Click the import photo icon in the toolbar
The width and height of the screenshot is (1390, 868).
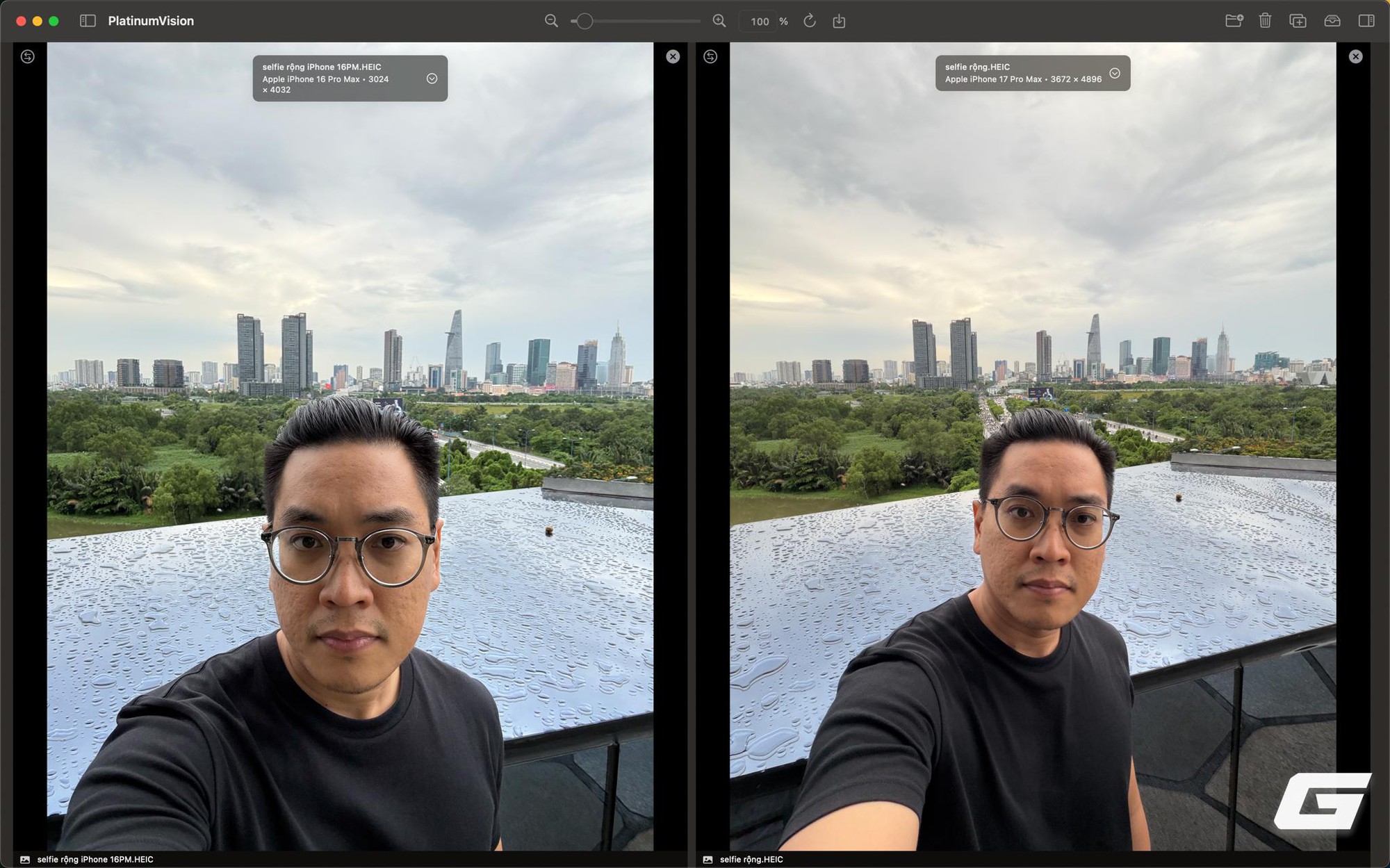[x=839, y=22]
